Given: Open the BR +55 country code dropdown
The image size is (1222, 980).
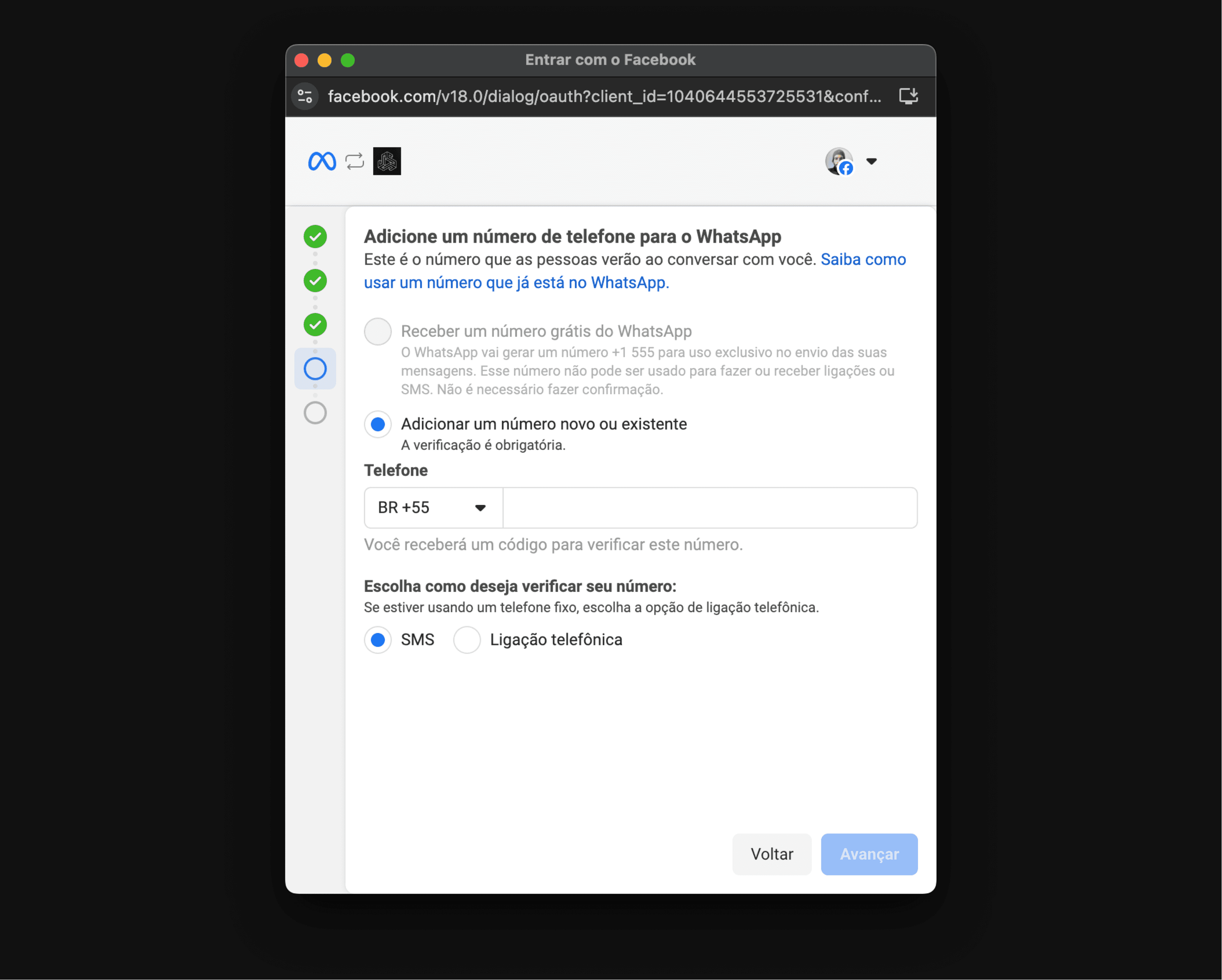Looking at the screenshot, I should pyautogui.click(x=433, y=508).
